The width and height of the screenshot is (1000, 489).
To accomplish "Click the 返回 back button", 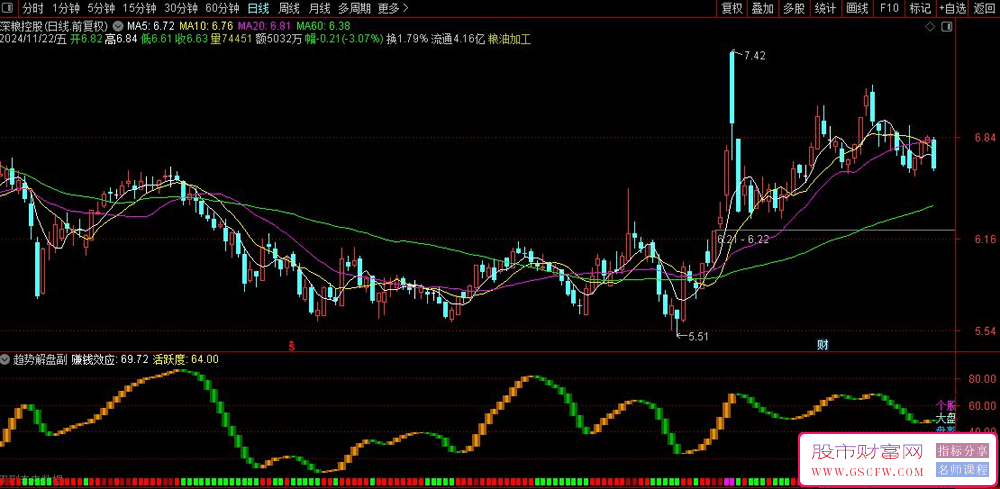I will coord(985,8).
